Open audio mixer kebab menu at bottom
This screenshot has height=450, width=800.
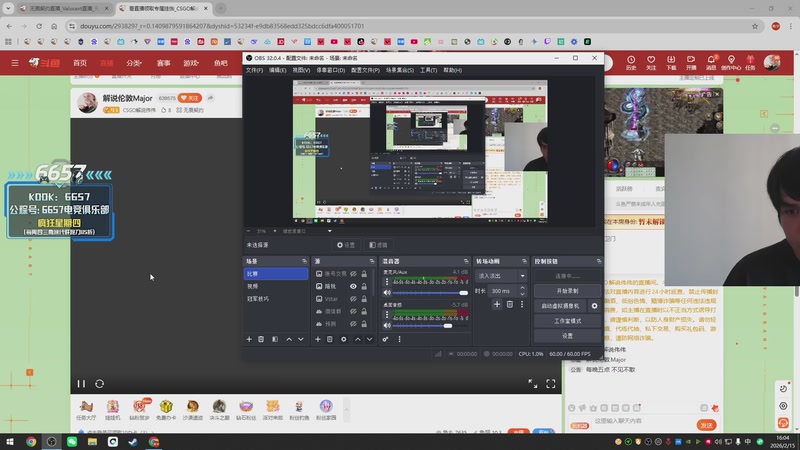(399, 339)
